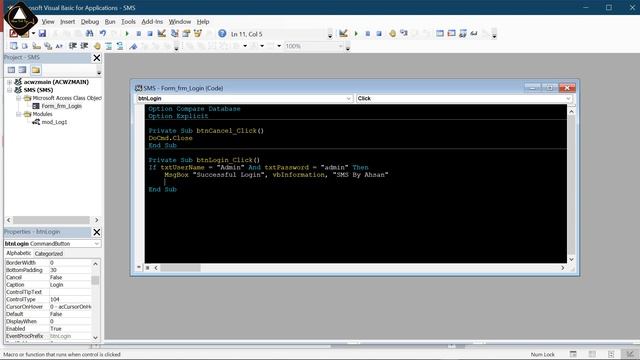Open the Insert menu
Viewport: 640px width, 360px height.
pos(67,22)
